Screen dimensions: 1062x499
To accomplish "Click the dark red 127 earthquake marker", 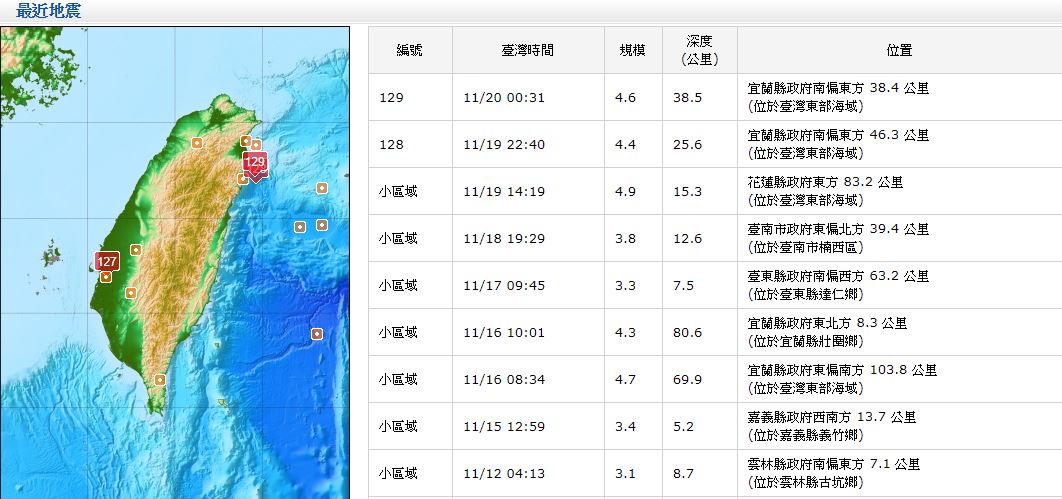I will (x=107, y=261).
